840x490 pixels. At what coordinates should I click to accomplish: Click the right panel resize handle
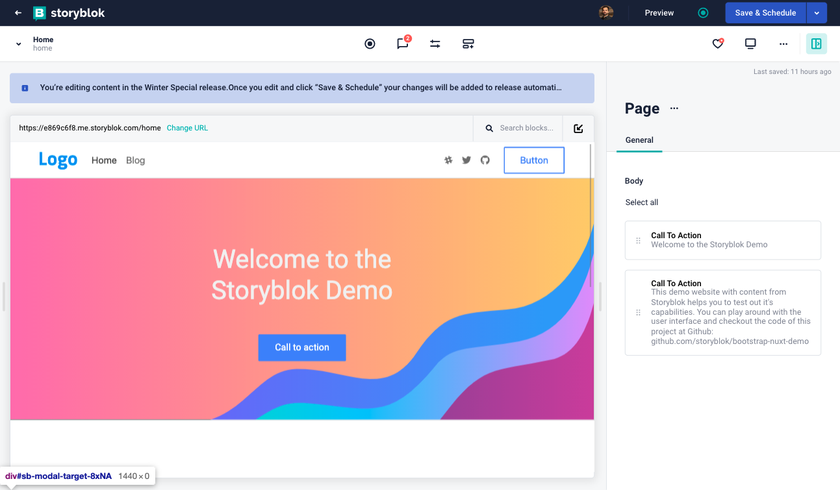[600, 296]
